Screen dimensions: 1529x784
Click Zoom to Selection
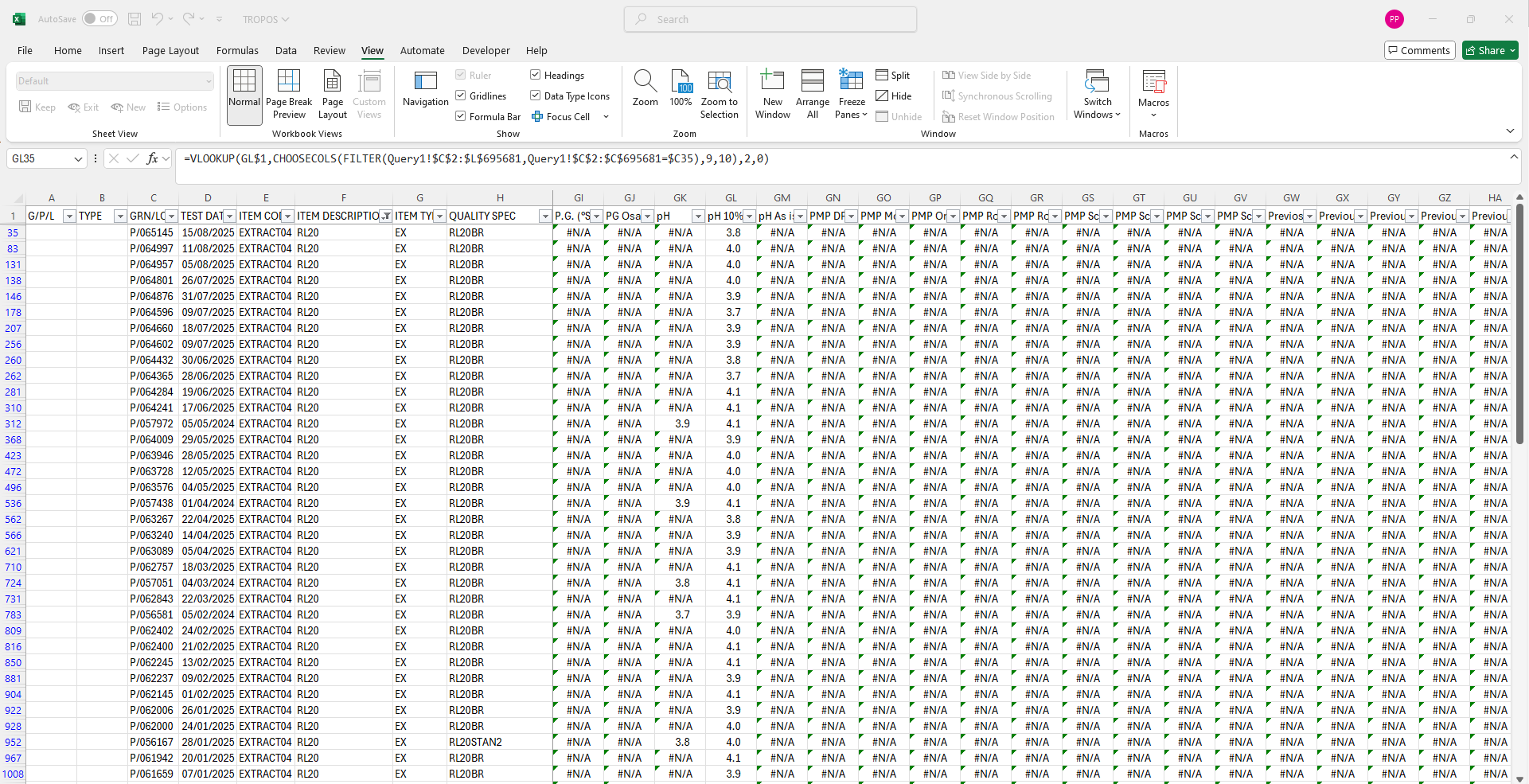(x=720, y=95)
